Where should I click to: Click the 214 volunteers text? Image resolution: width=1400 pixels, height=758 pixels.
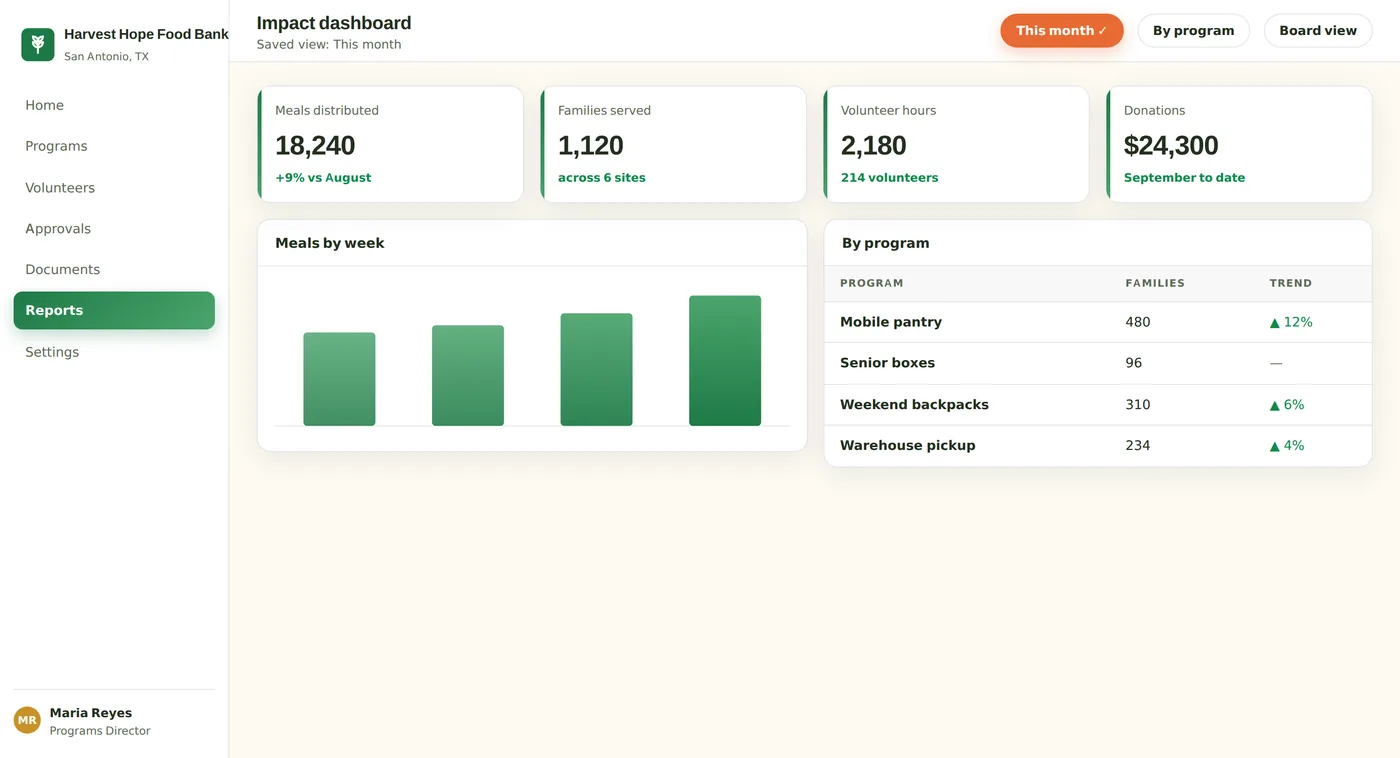[890, 178]
